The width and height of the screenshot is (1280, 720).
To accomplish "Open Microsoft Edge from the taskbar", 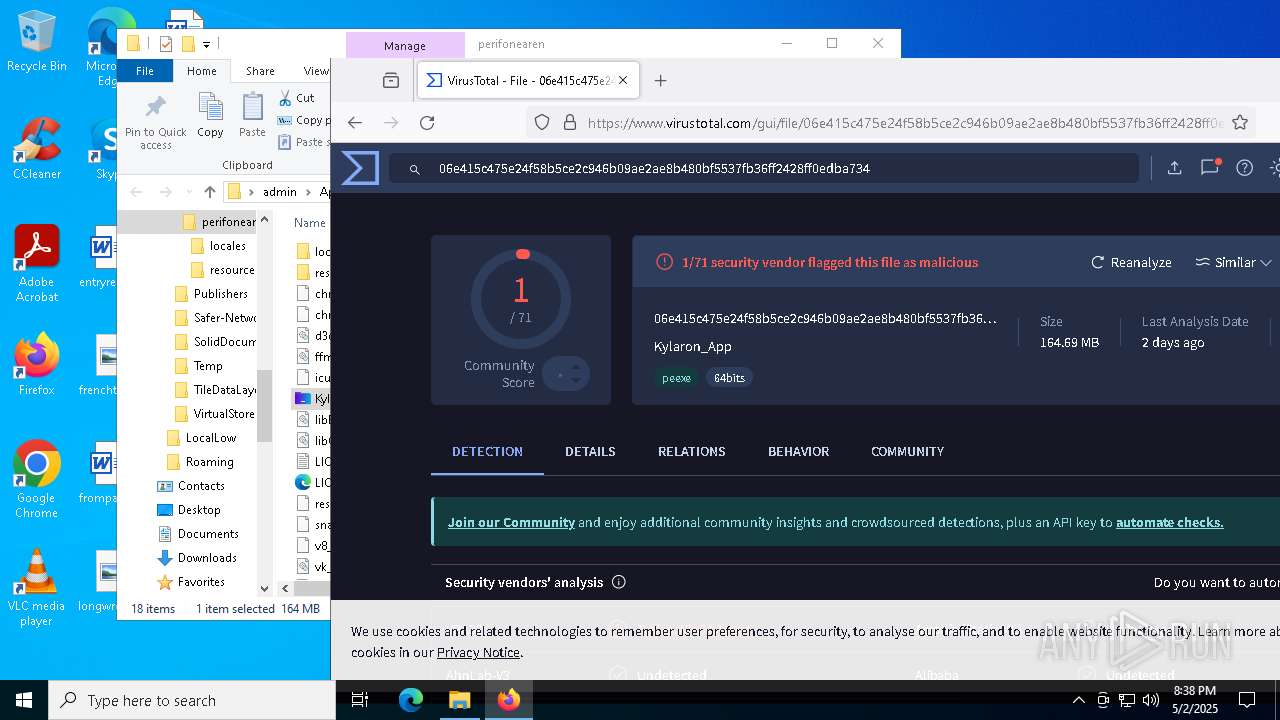I will pyautogui.click(x=410, y=700).
